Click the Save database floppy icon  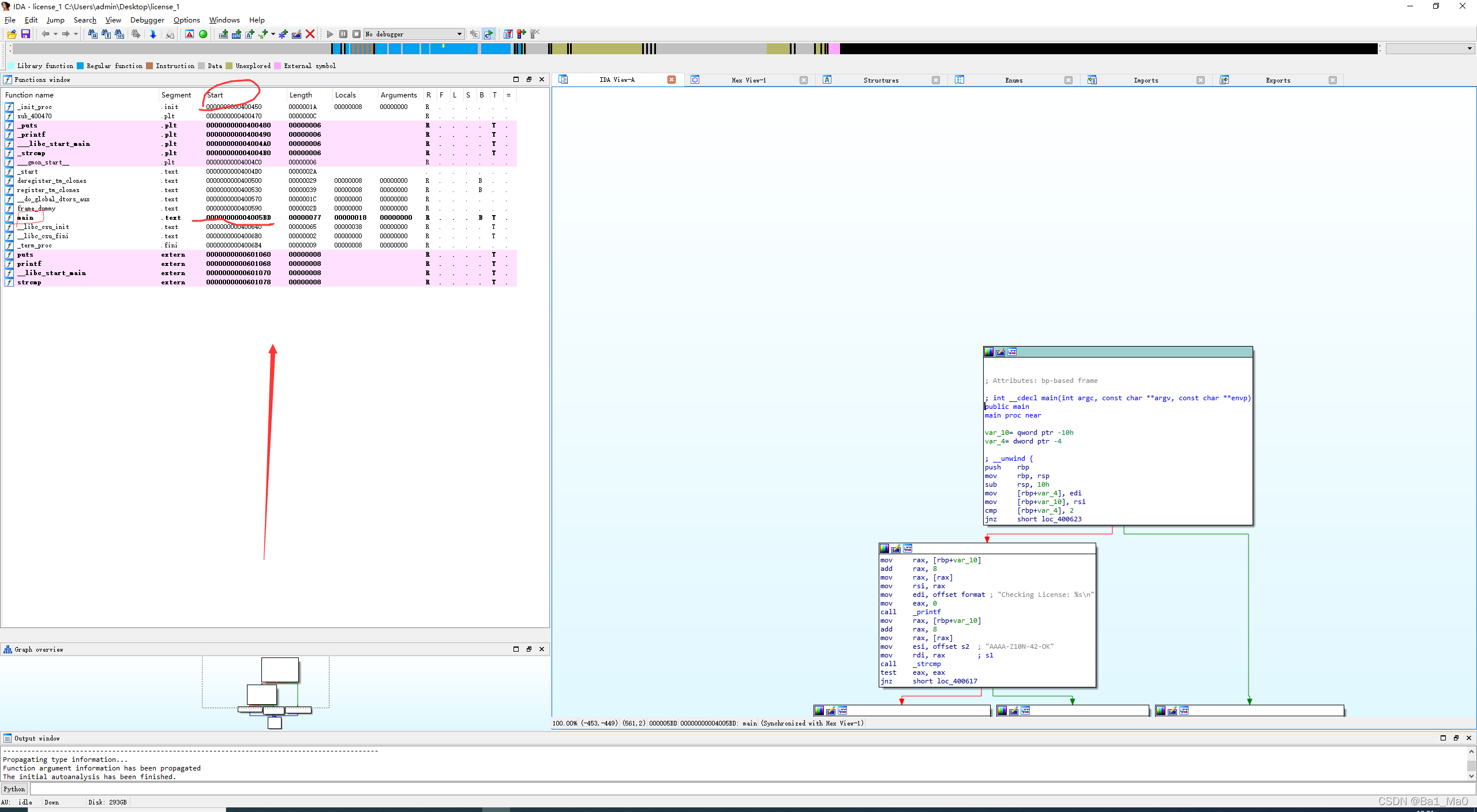click(25, 34)
